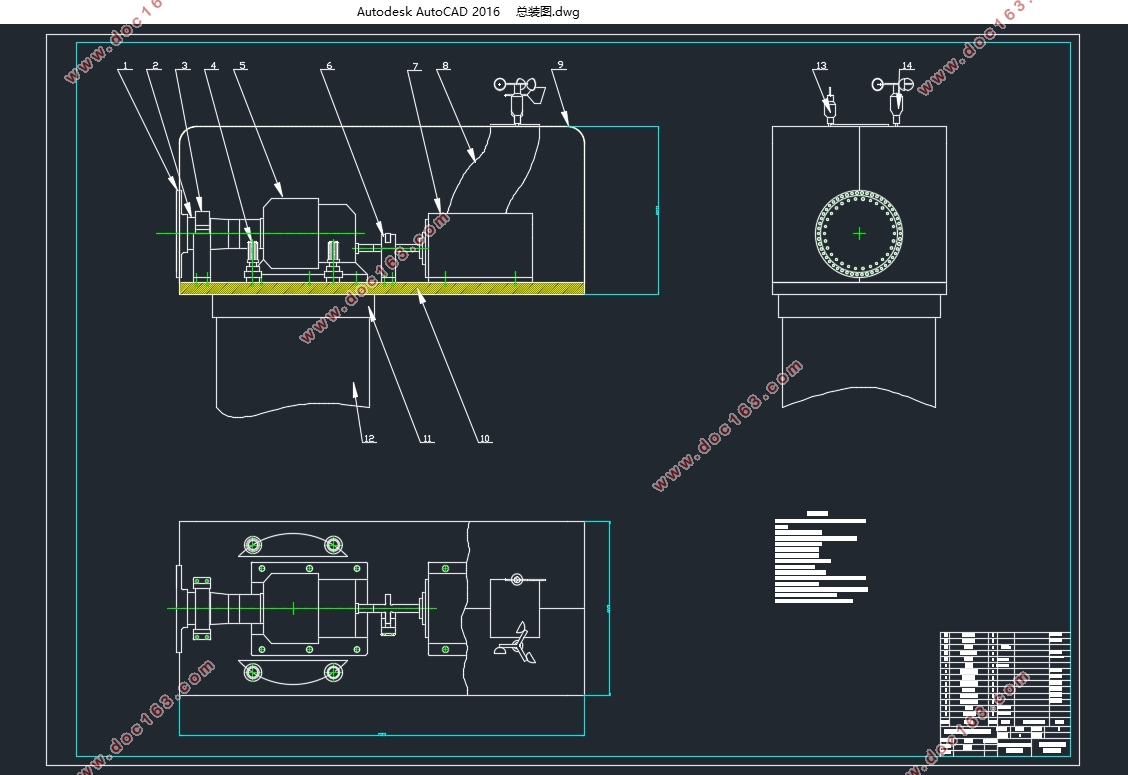The image size is (1128, 775).
Task: Select the yellow hatched base plate
Action: point(381,288)
